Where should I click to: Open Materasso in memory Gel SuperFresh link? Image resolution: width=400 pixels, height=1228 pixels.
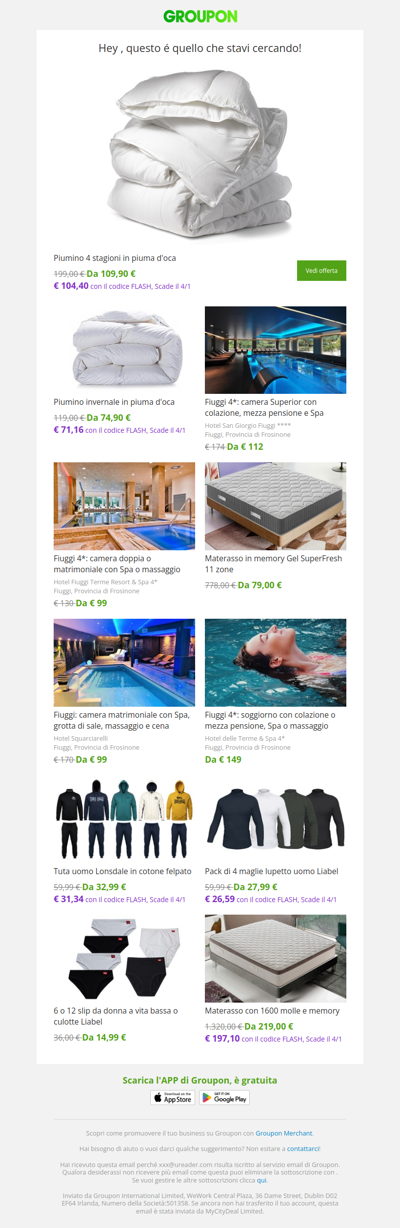coord(273,563)
